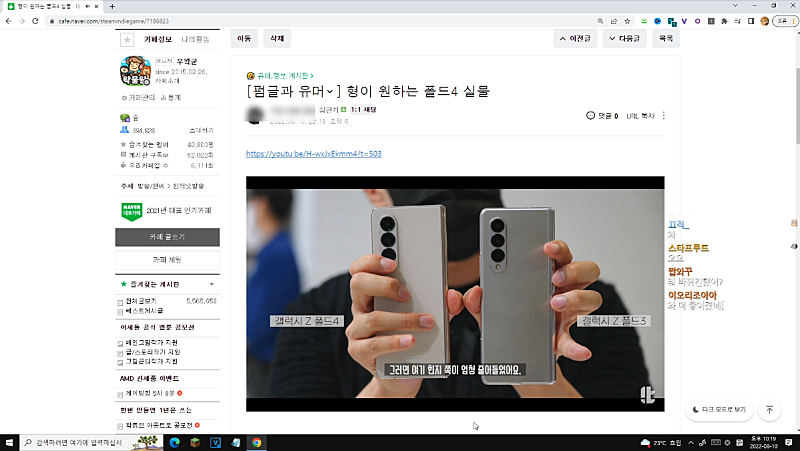This screenshot has width=800, height=451.
Task: Click the 삭제 delete button
Action: pos(277,38)
